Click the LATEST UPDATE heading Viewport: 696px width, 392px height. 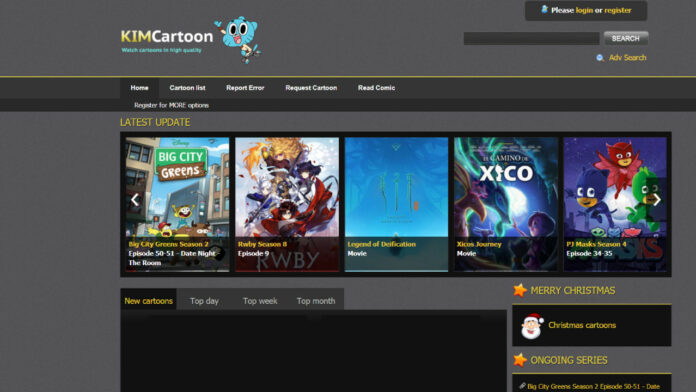(155, 122)
